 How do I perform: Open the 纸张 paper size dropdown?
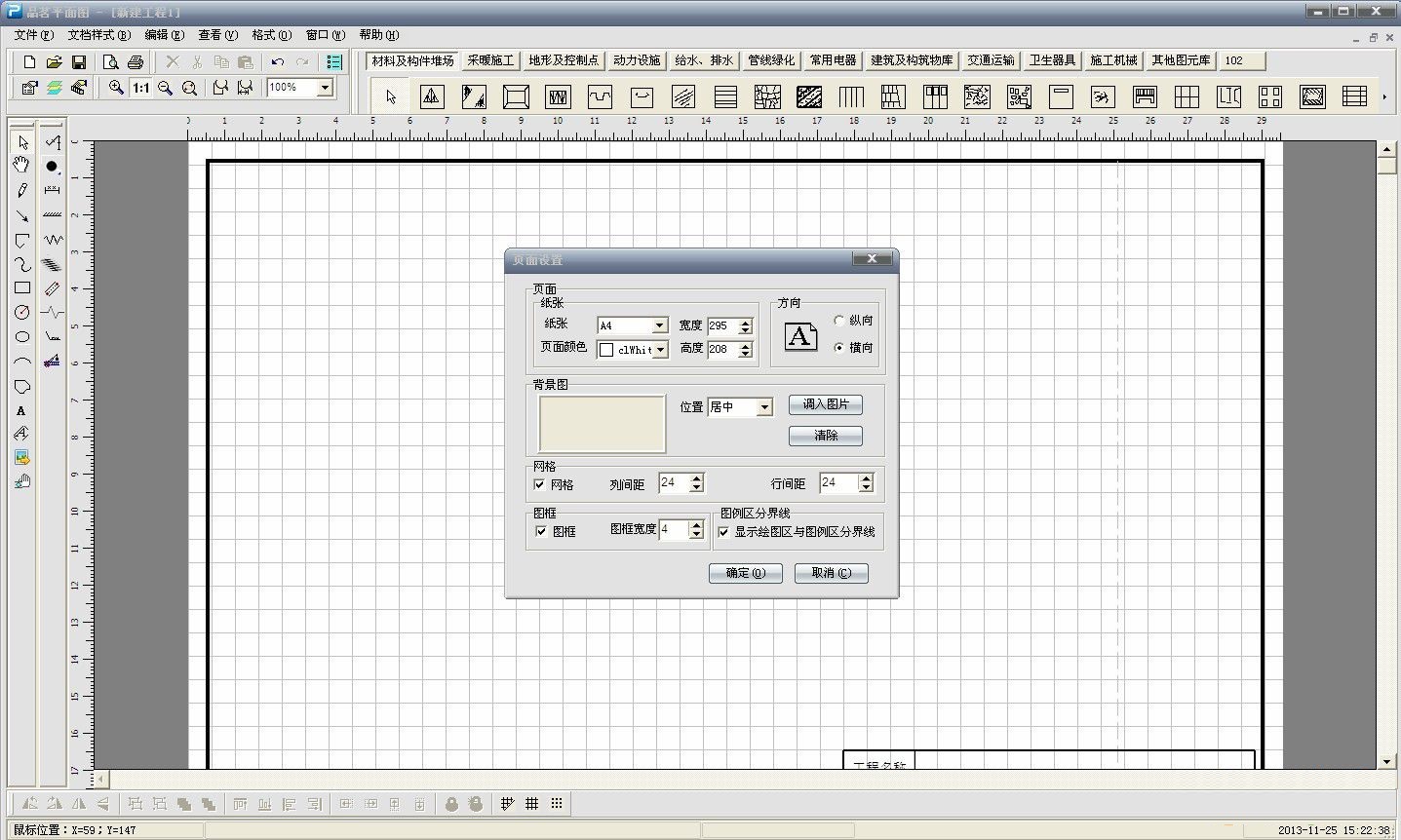click(660, 325)
